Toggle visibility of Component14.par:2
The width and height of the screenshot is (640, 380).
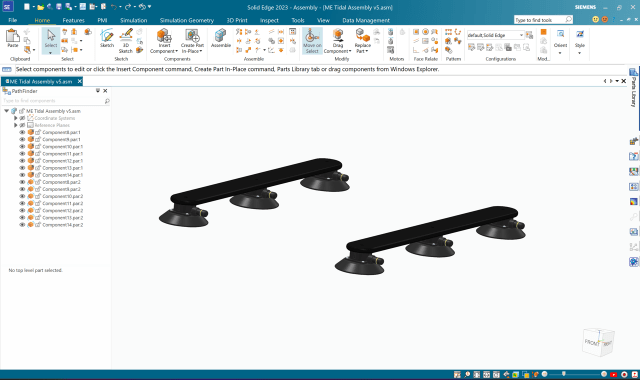coord(22,225)
